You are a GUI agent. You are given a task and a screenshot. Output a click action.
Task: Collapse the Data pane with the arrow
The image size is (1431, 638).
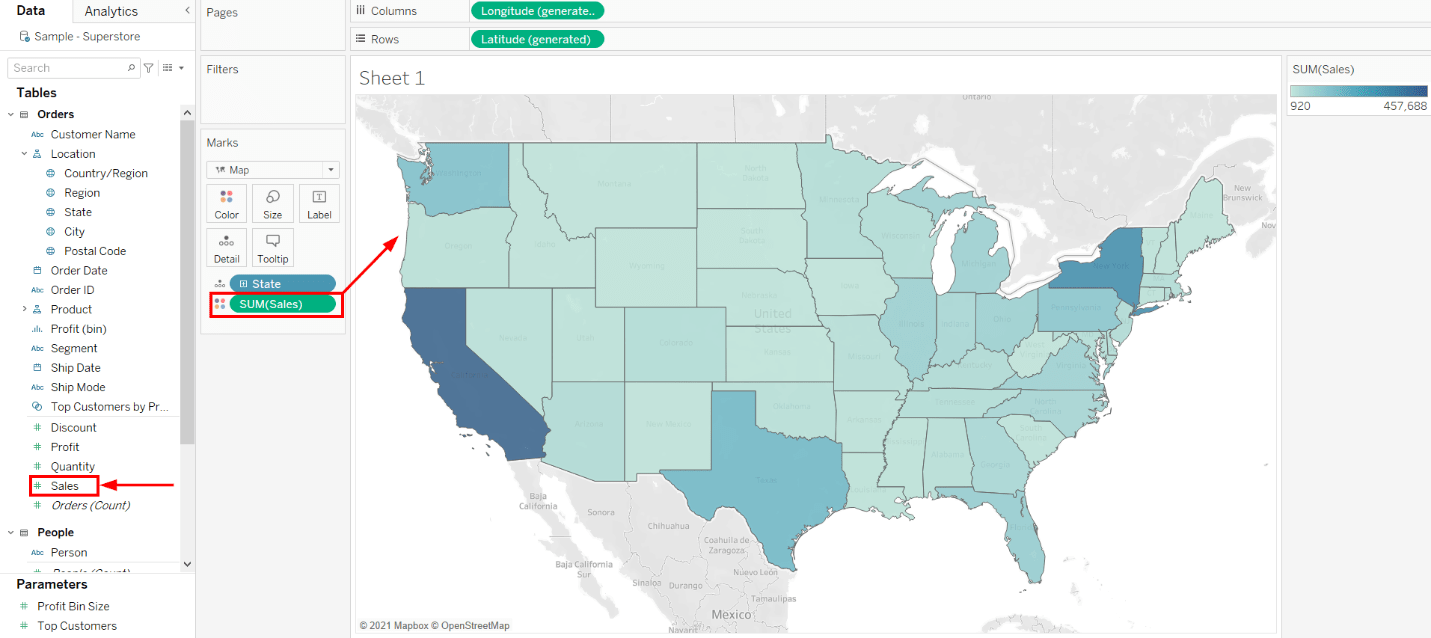click(187, 10)
